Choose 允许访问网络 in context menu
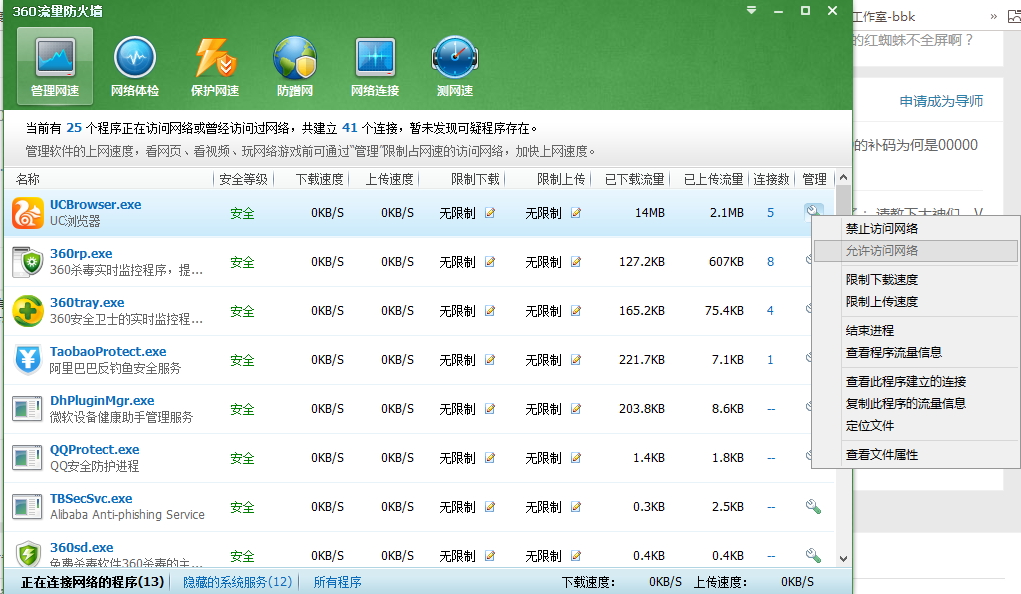The image size is (1021, 594). [x=916, y=251]
